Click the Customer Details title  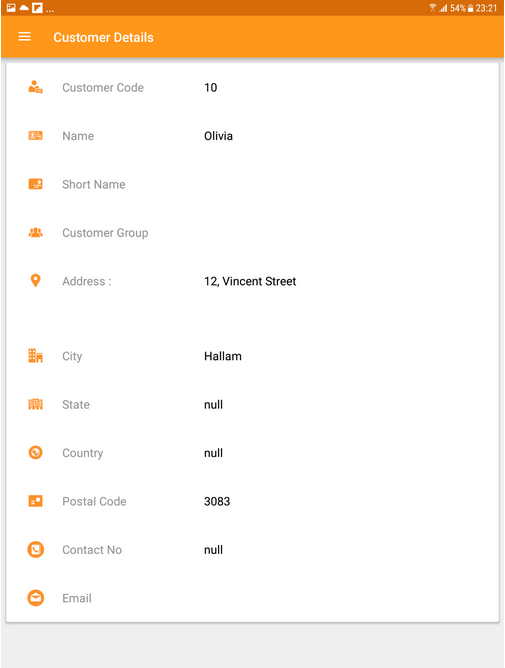pos(104,37)
